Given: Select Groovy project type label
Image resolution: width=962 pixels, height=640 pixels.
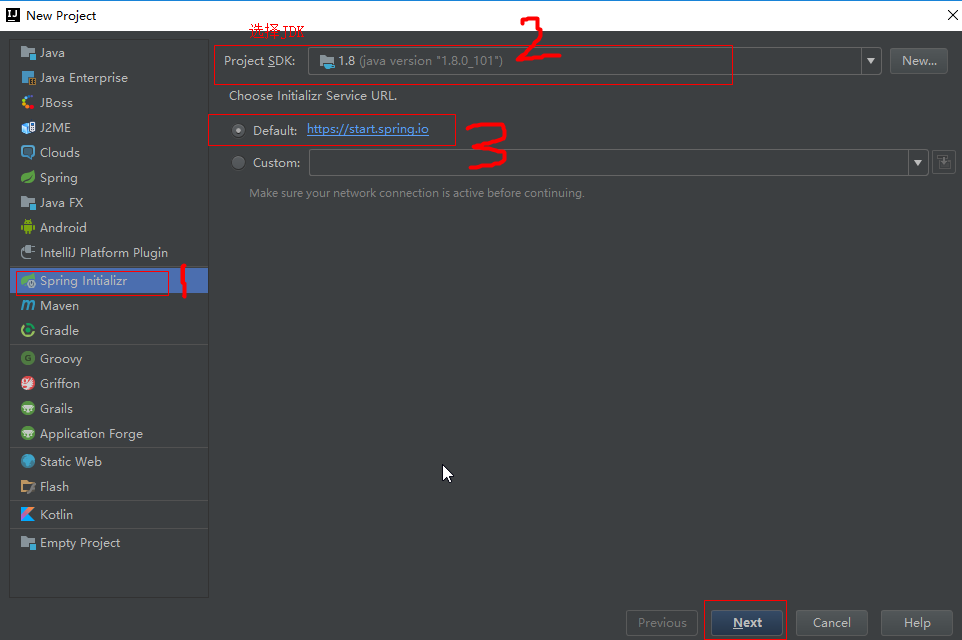Looking at the screenshot, I should [61, 359].
